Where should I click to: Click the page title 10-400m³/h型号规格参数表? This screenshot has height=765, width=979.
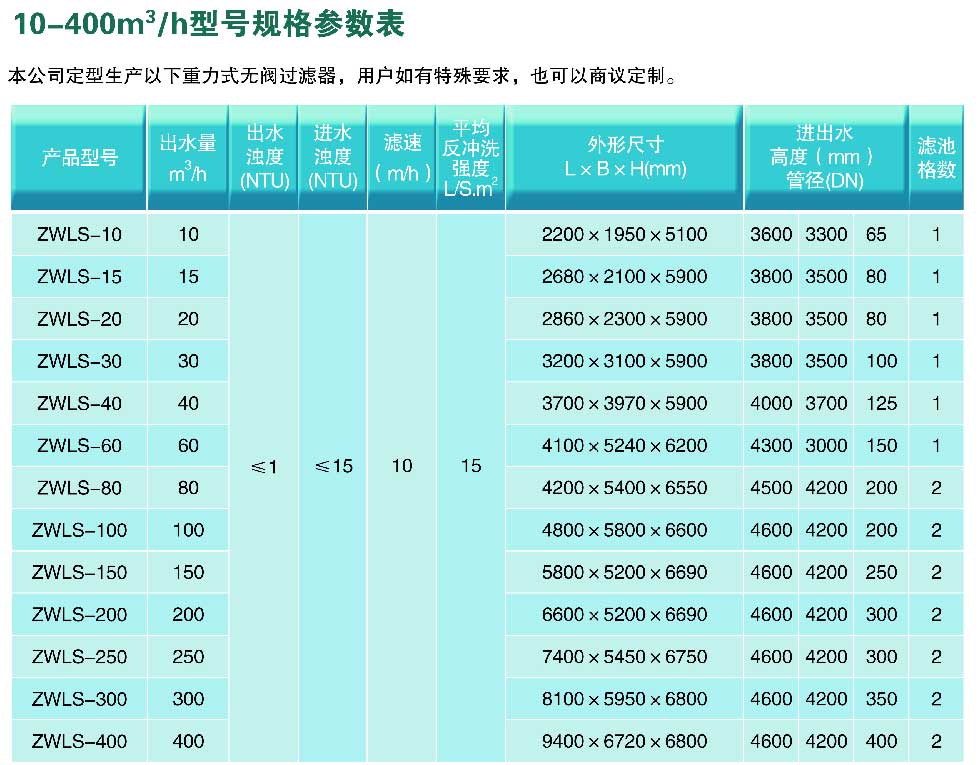coord(208,24)
